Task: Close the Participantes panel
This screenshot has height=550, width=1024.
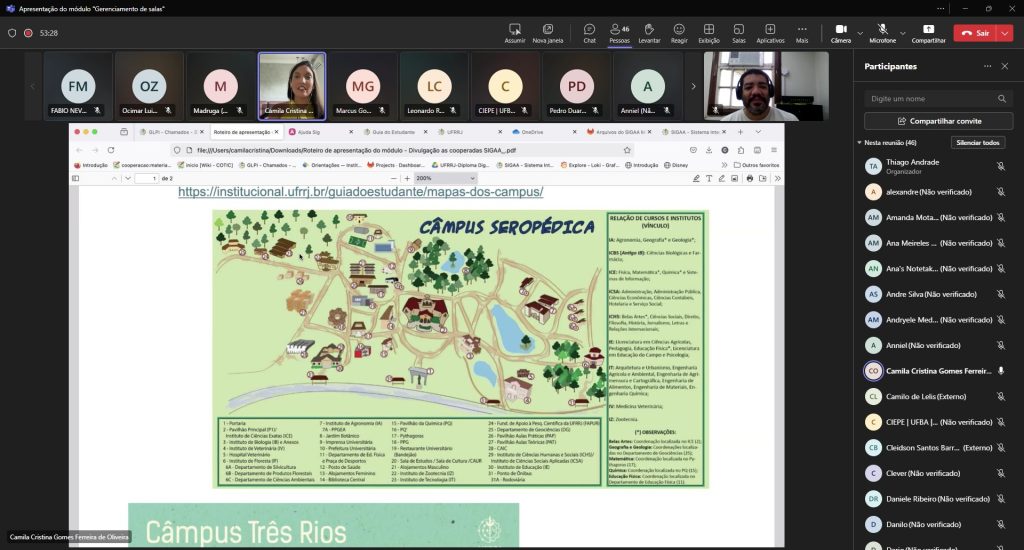Action: [1004, 66]
